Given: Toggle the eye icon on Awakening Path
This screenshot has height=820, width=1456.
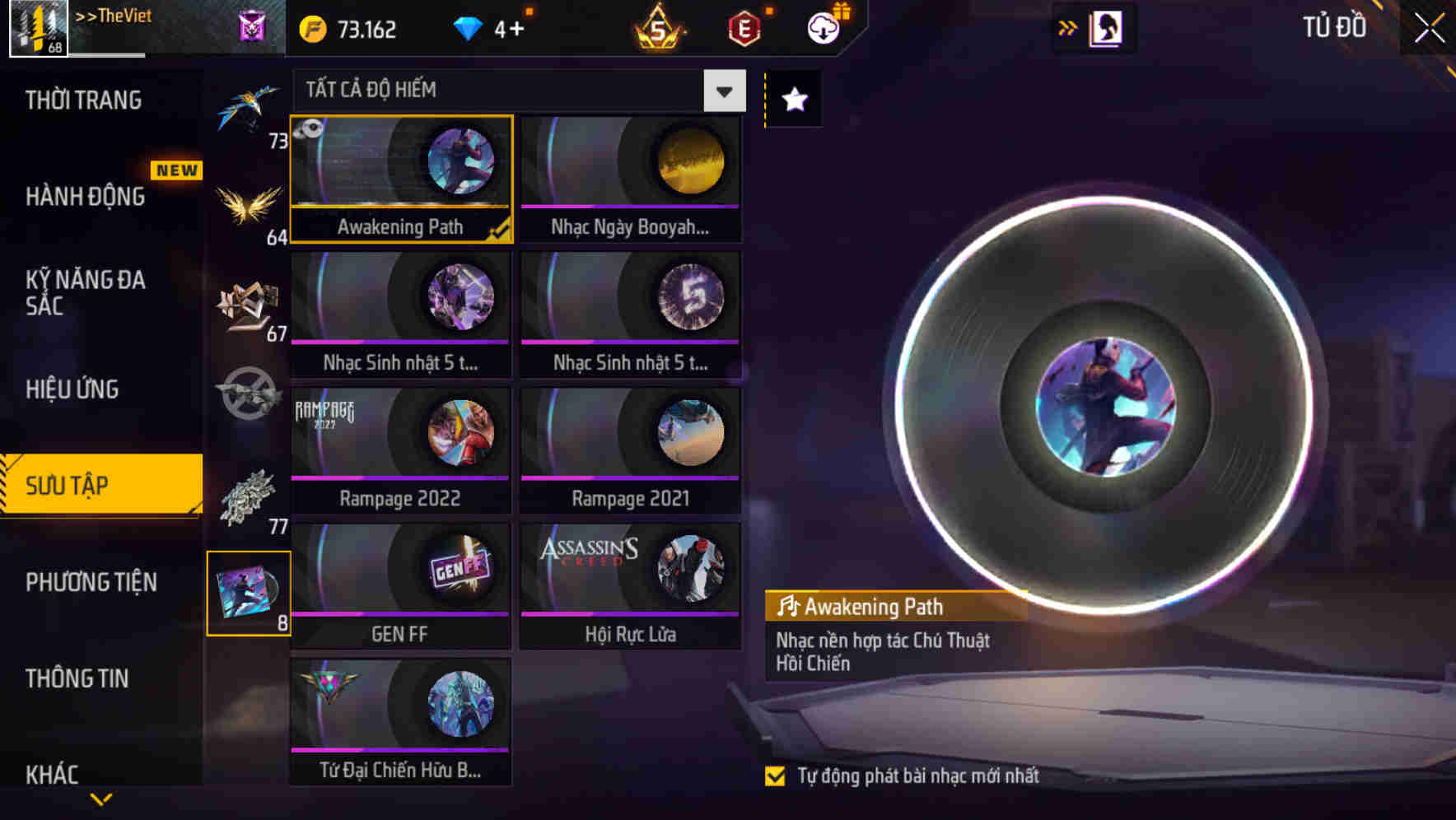Looking at the screenshot, I should click(309, 129).
